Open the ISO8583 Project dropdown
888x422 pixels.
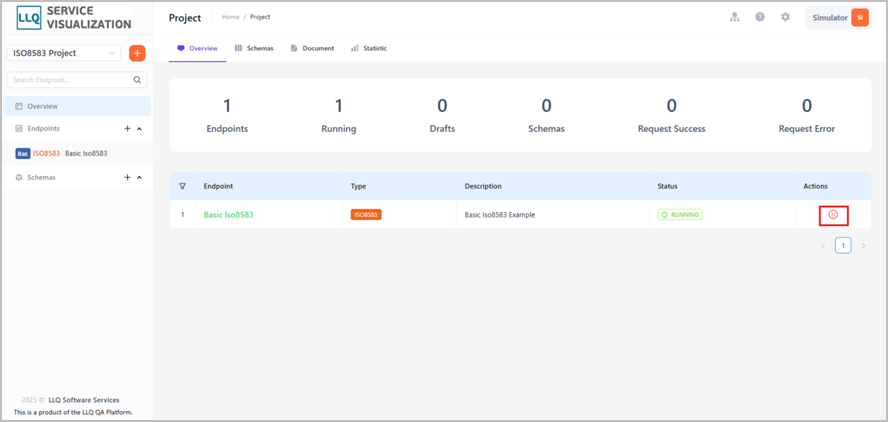click(x=64, y=53)
